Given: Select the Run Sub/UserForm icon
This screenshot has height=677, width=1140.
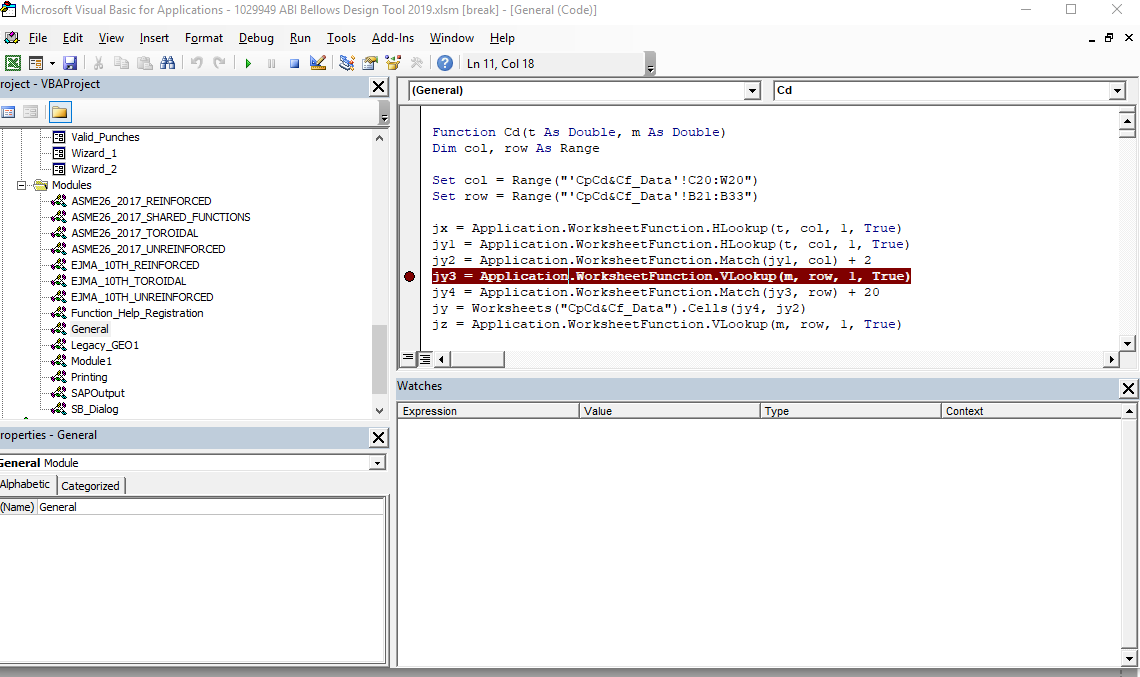Looking at the screenshot, I should pyautogui.click(x=248, y=62).
